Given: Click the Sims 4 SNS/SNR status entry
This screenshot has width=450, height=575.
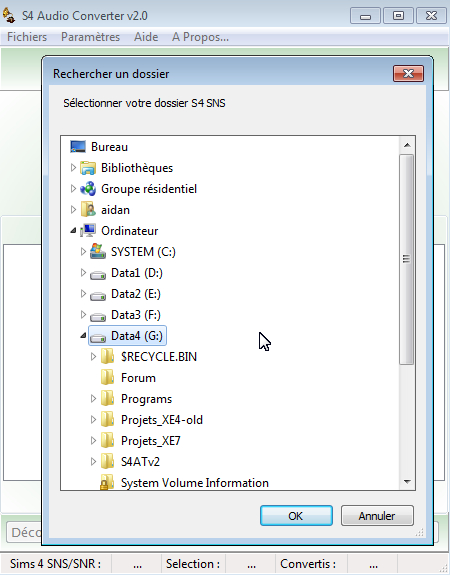Looking at the screenshot, I should click(x=55, y=564).
